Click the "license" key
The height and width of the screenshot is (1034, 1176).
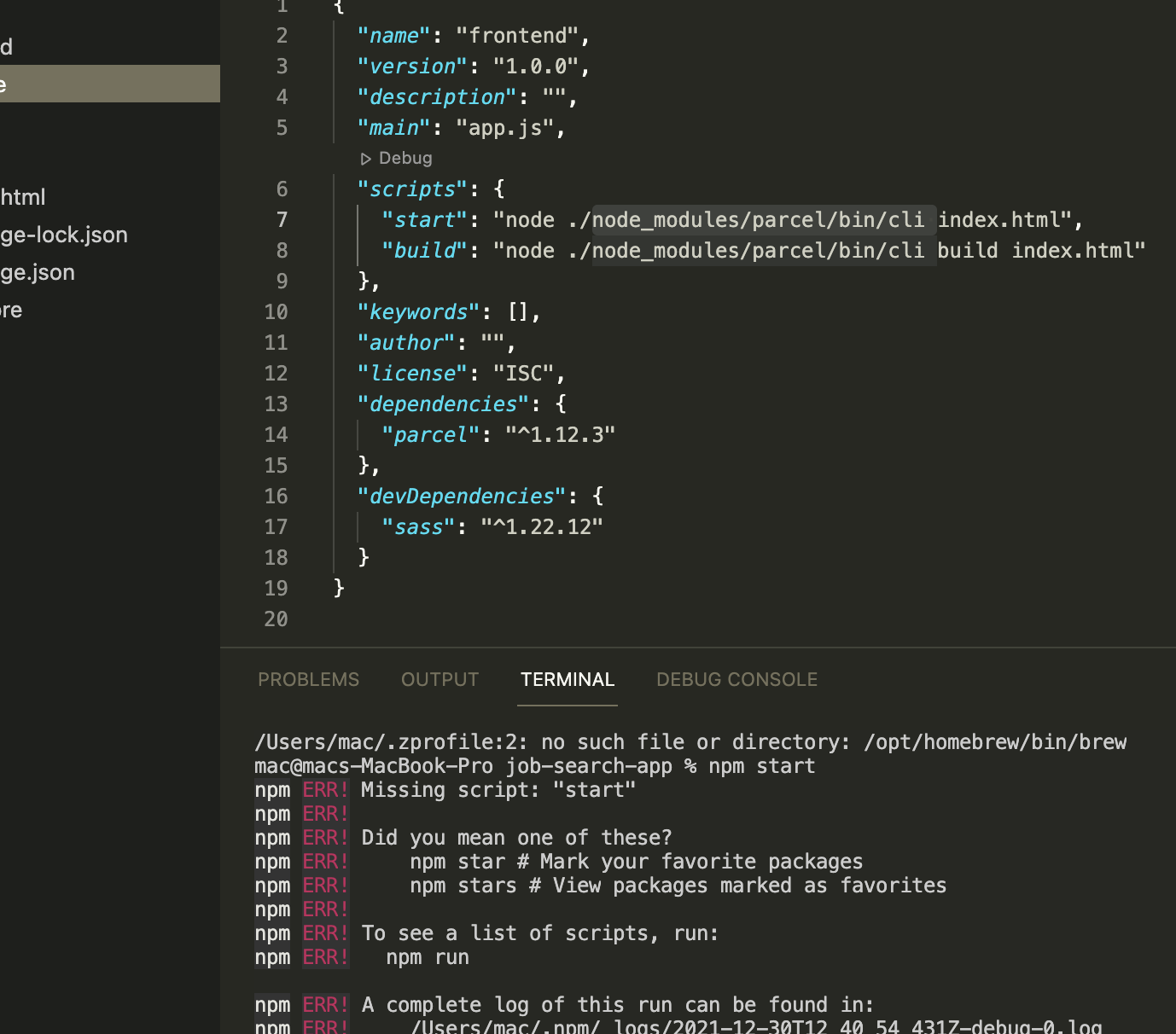point(413,374)
